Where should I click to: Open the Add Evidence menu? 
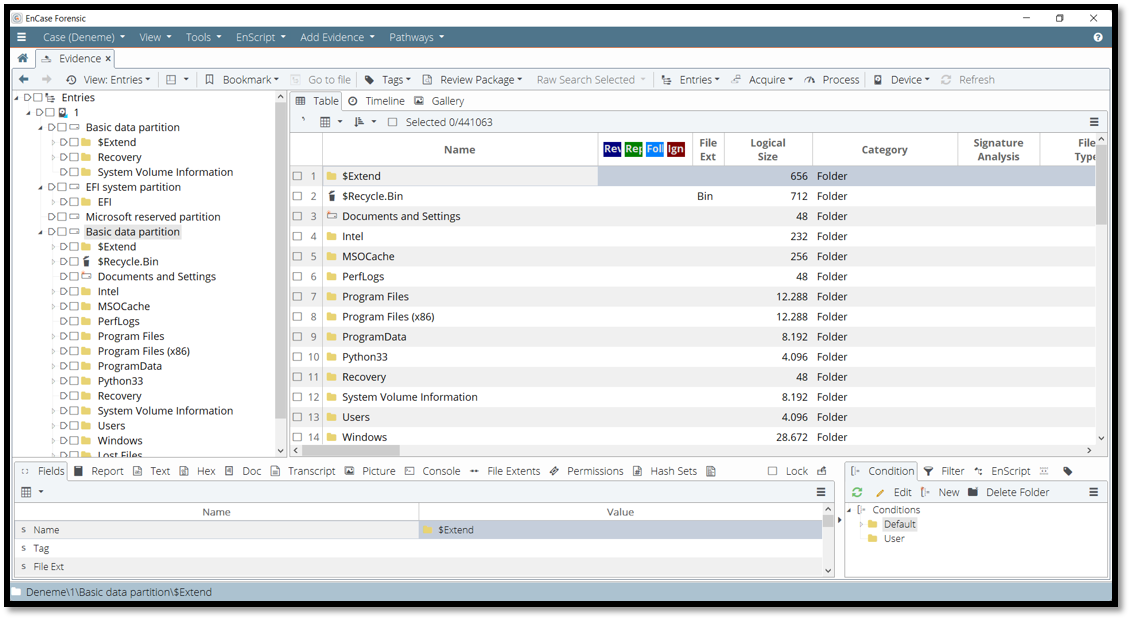337,37
